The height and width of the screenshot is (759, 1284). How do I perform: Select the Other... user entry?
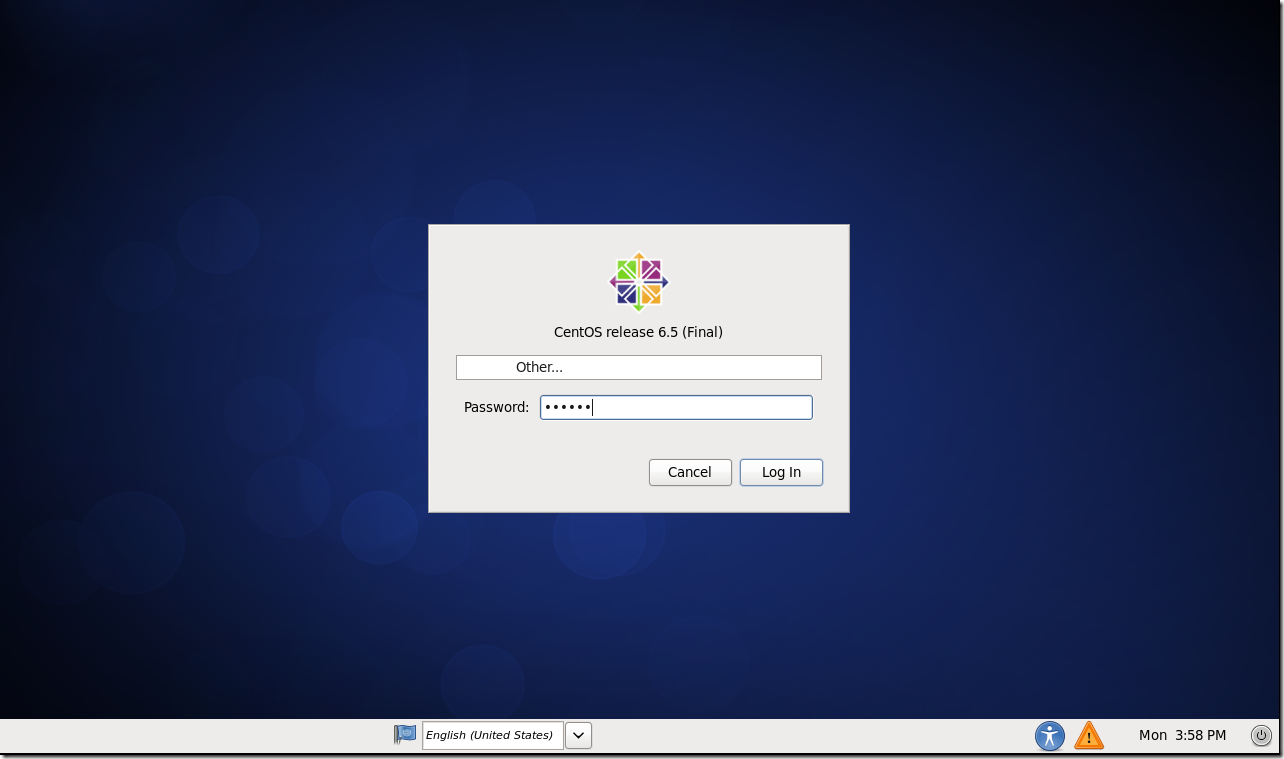(x=639, y=367)
